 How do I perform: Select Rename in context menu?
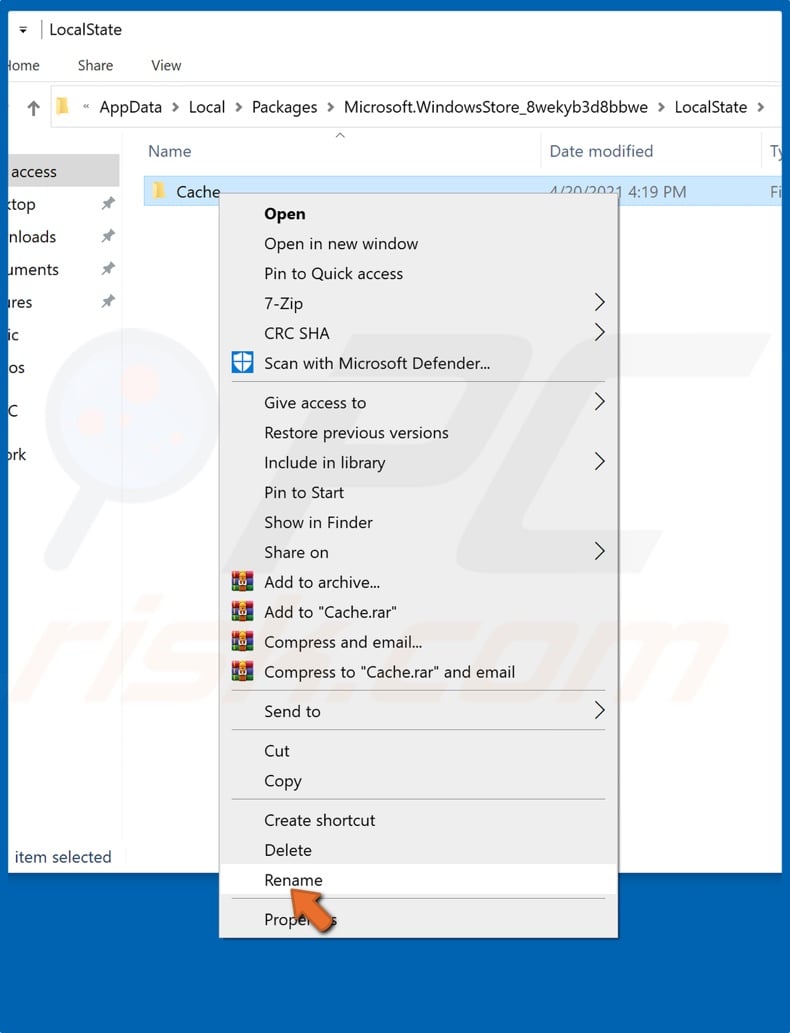(293, 880)
